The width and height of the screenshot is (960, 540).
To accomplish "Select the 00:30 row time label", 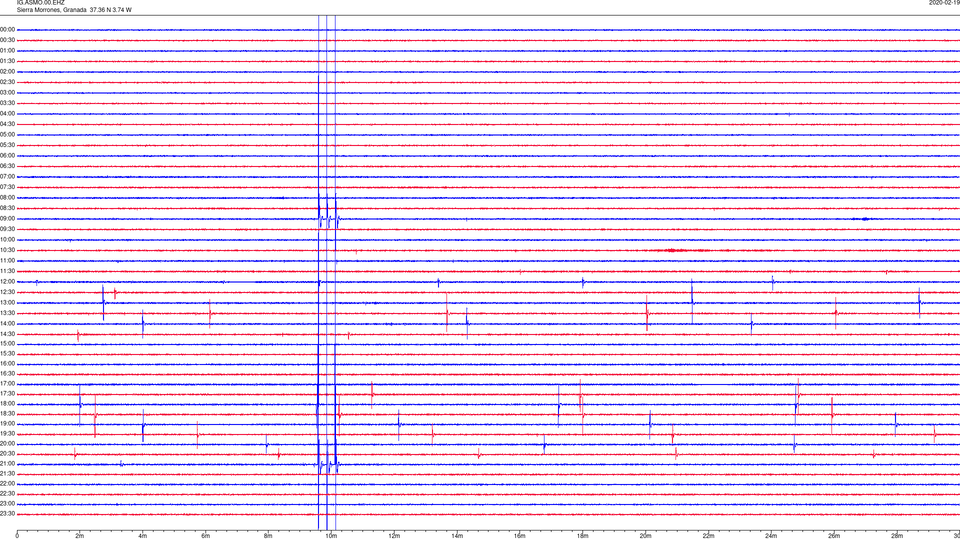I will 7,40.
